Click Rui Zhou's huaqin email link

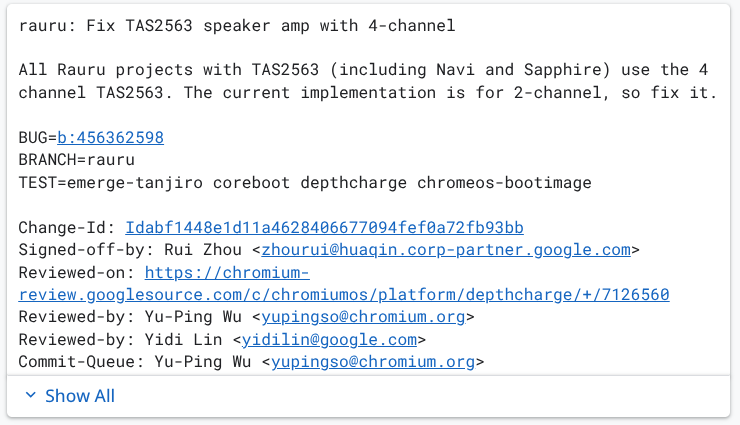(446, 250)
